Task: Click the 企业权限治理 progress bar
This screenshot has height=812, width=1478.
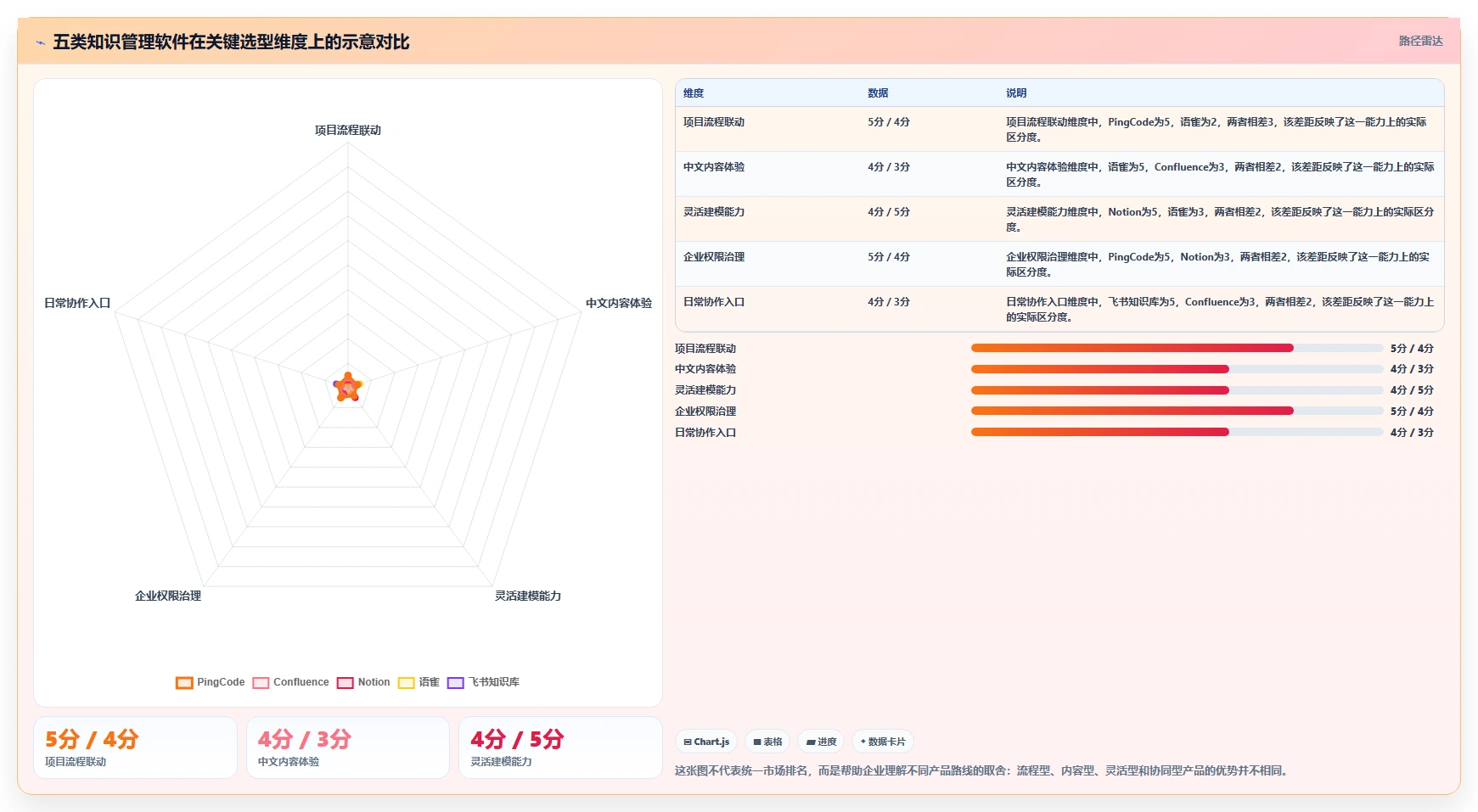Action: tap(1177, 411)
